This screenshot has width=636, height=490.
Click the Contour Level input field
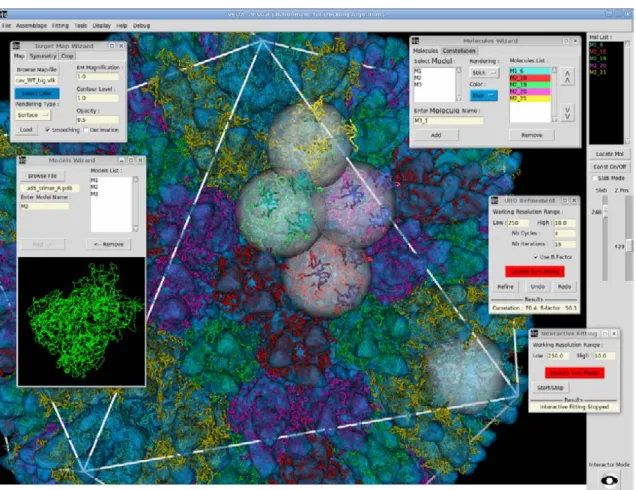97,98
